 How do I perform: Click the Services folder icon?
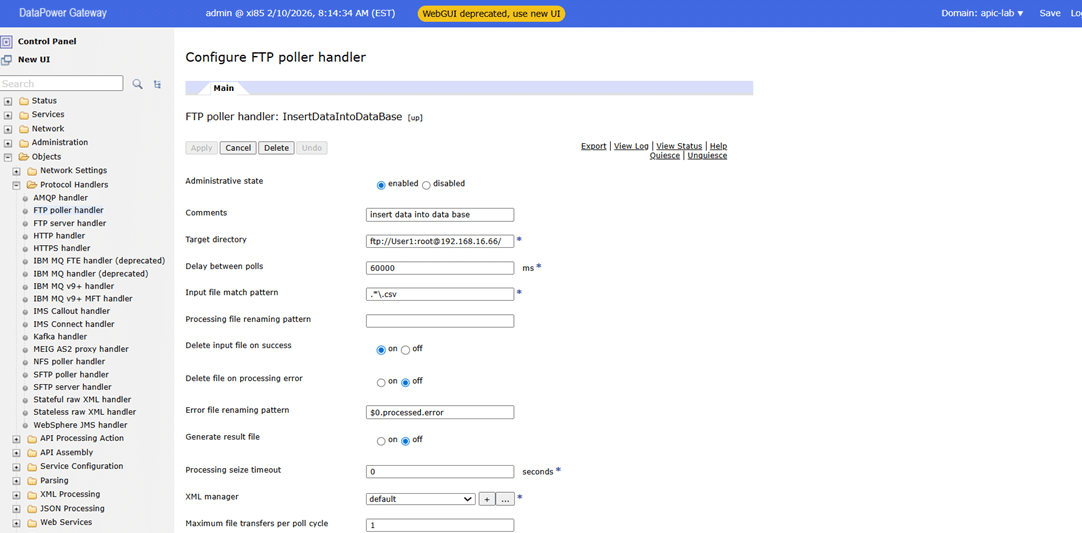(x=23, y=115)
